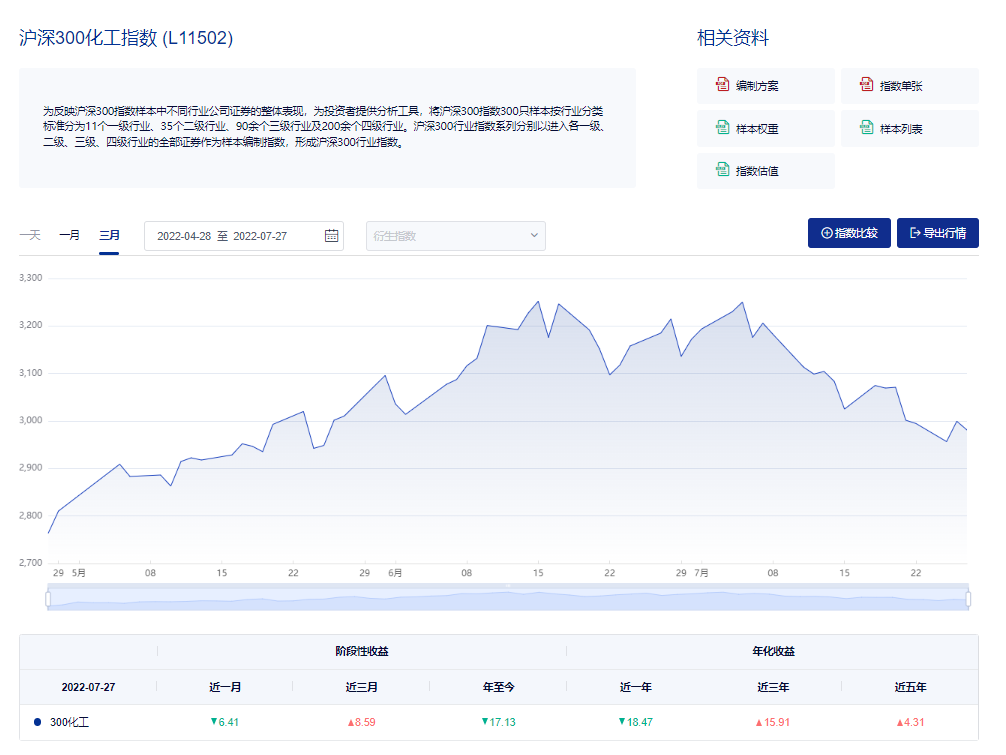Click the start date 2022-04-28 field
1006x755 pixels.
coord(182,236)
